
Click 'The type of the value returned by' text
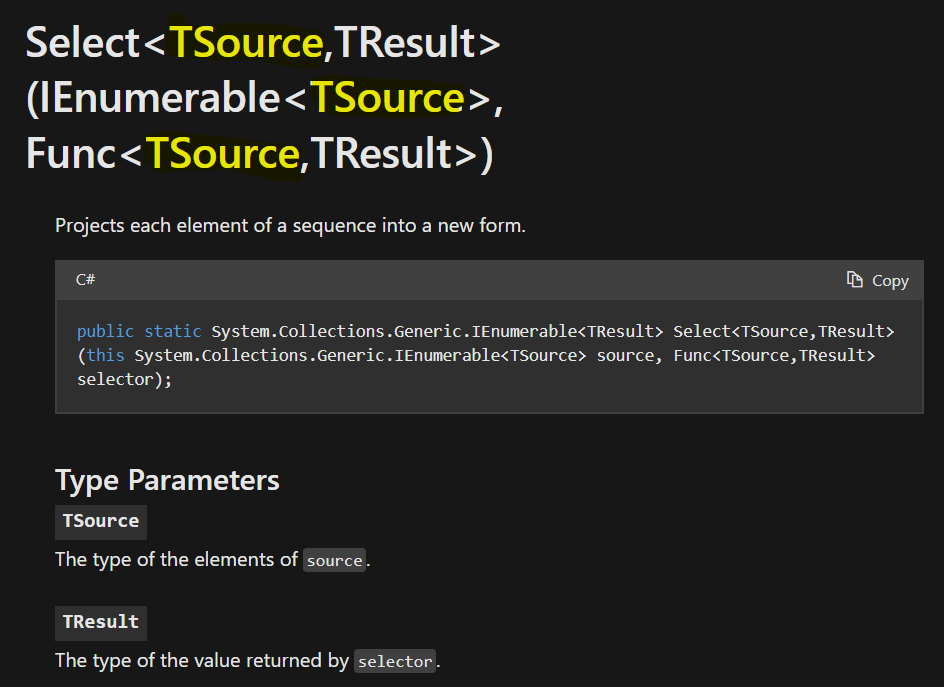[202, 660]
